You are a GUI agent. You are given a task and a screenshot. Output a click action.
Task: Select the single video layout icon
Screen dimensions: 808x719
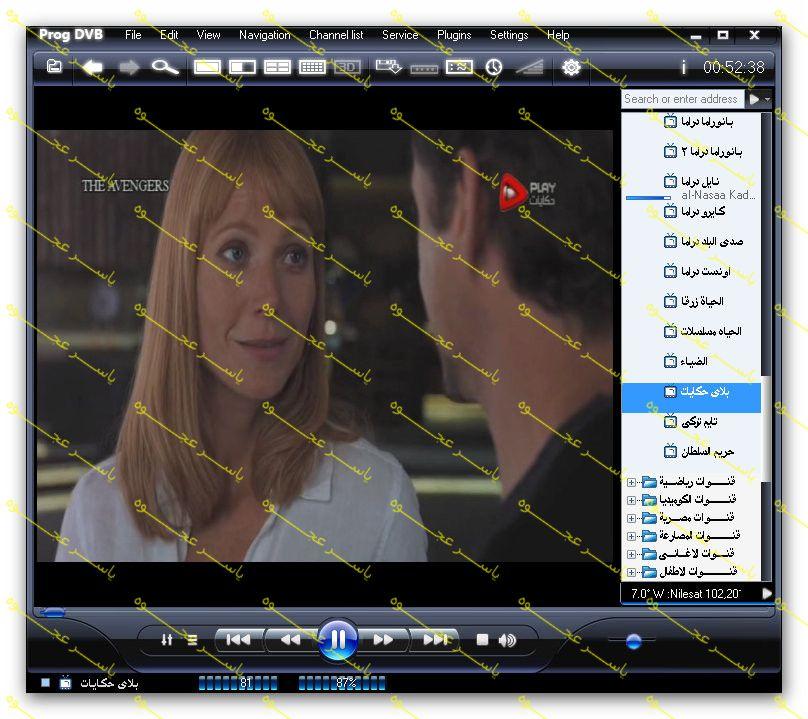207,67
